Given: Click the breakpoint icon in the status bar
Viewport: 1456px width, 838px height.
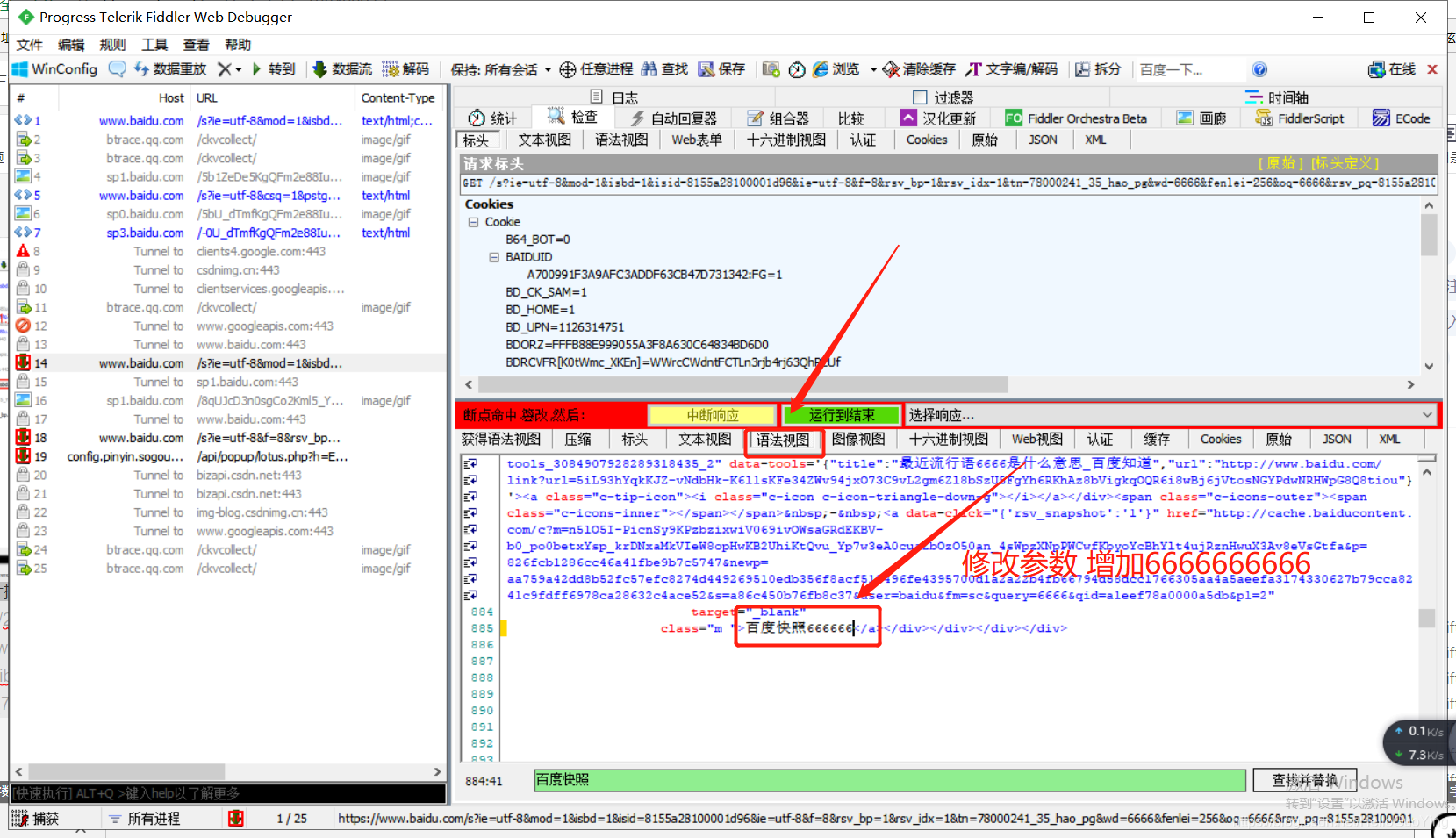Looking at the screenshot, I should click(x=235, y=818).
